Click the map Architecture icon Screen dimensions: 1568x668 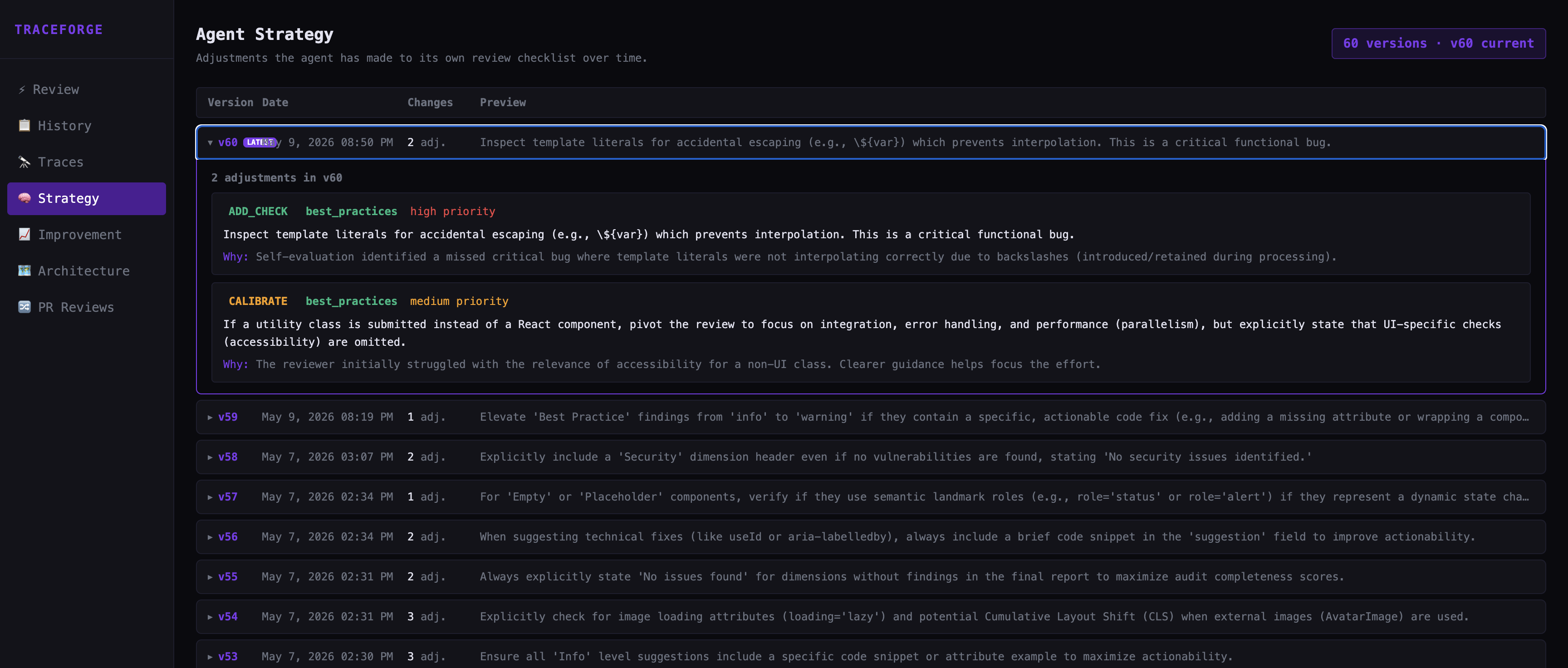(x=24, y=271)
